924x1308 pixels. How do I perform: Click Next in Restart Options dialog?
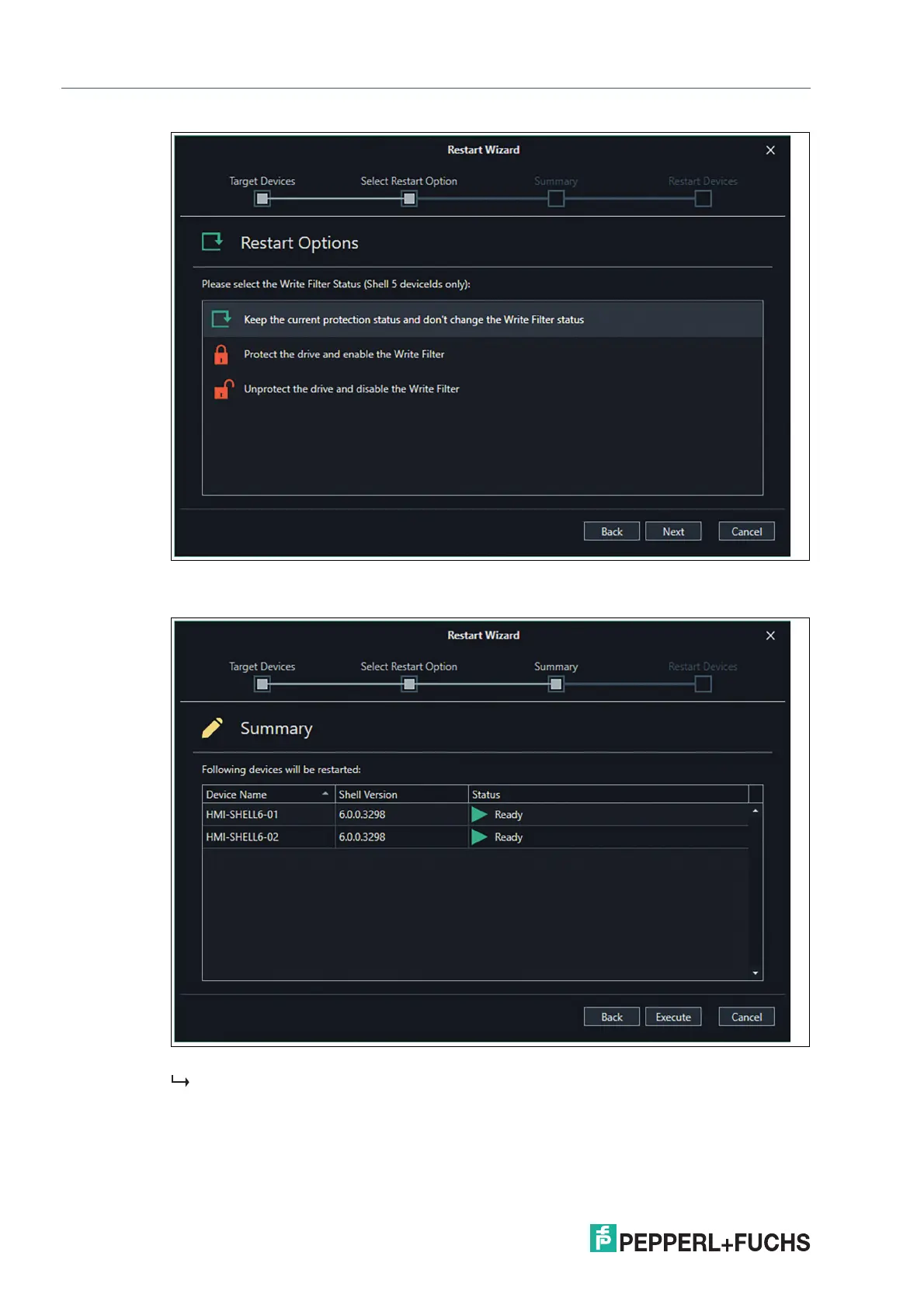click(673, 531)
